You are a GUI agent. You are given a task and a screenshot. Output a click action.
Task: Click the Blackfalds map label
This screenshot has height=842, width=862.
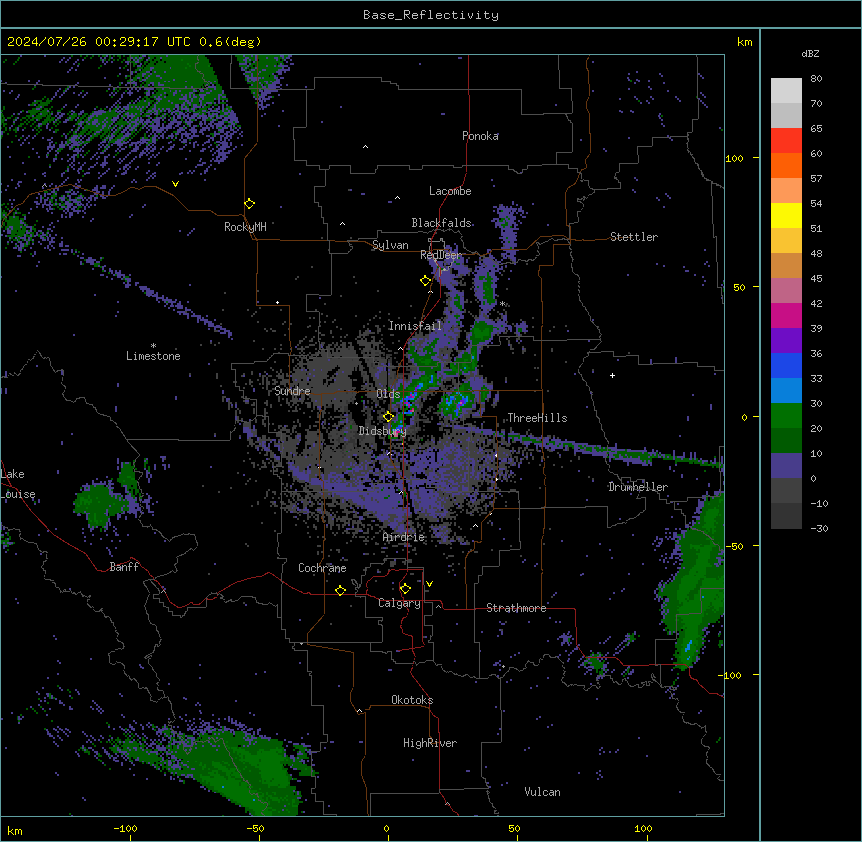point(441,223)
